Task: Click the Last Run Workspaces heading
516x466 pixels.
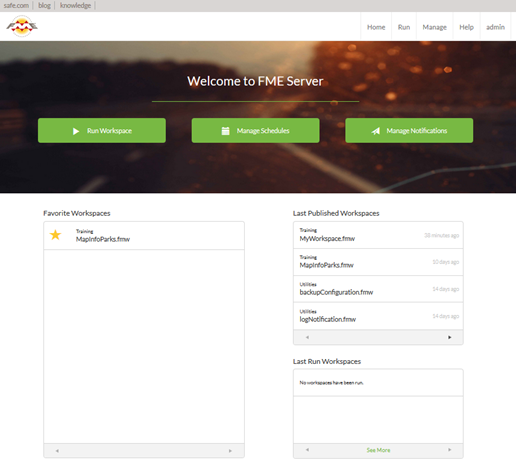Action: pos(327,361)
